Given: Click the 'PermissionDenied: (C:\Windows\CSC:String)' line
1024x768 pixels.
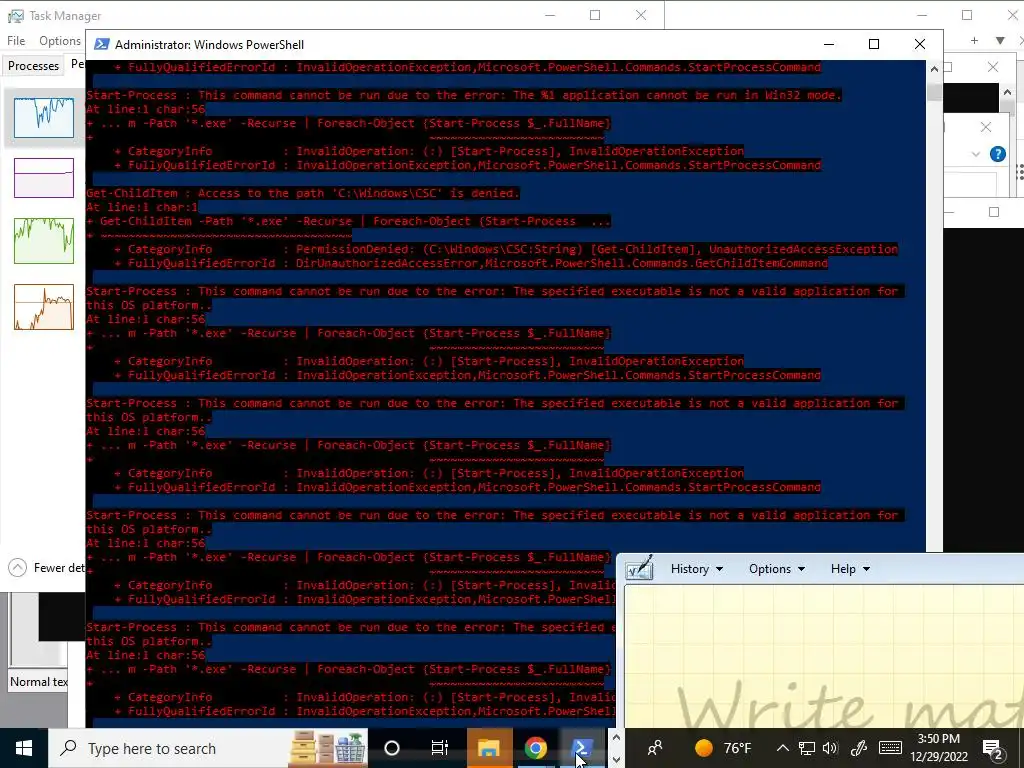Looking at the screenshot, I should click(x=506, y=249).
